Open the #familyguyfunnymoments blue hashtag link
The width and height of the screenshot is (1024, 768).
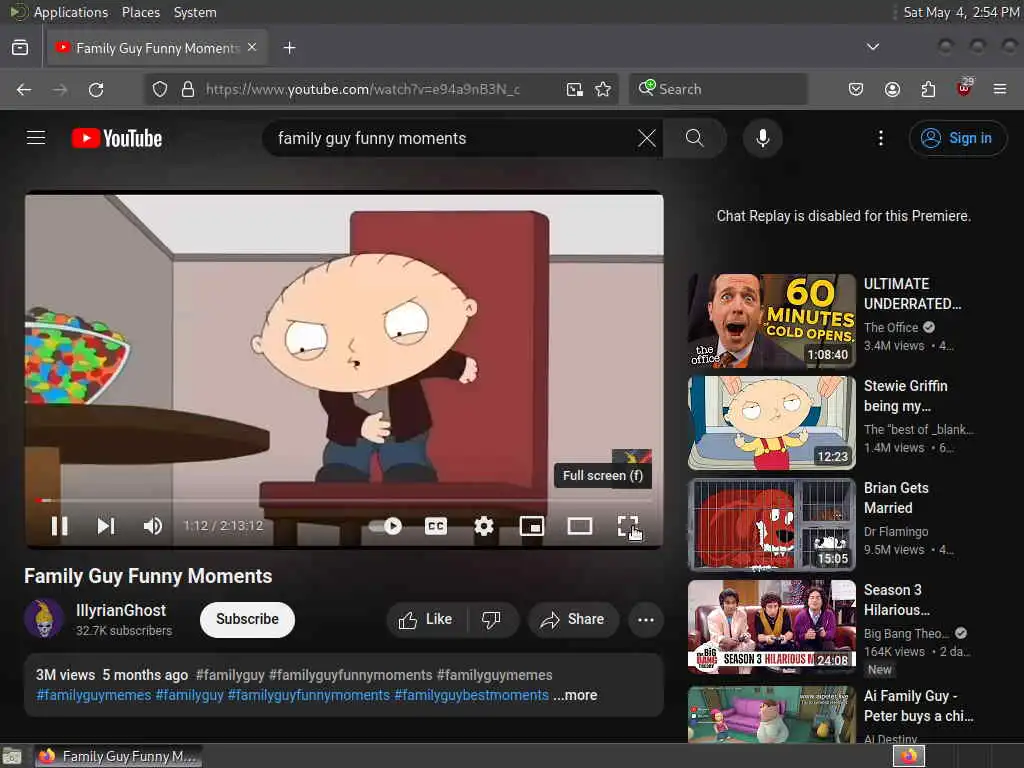pos(308,696)
